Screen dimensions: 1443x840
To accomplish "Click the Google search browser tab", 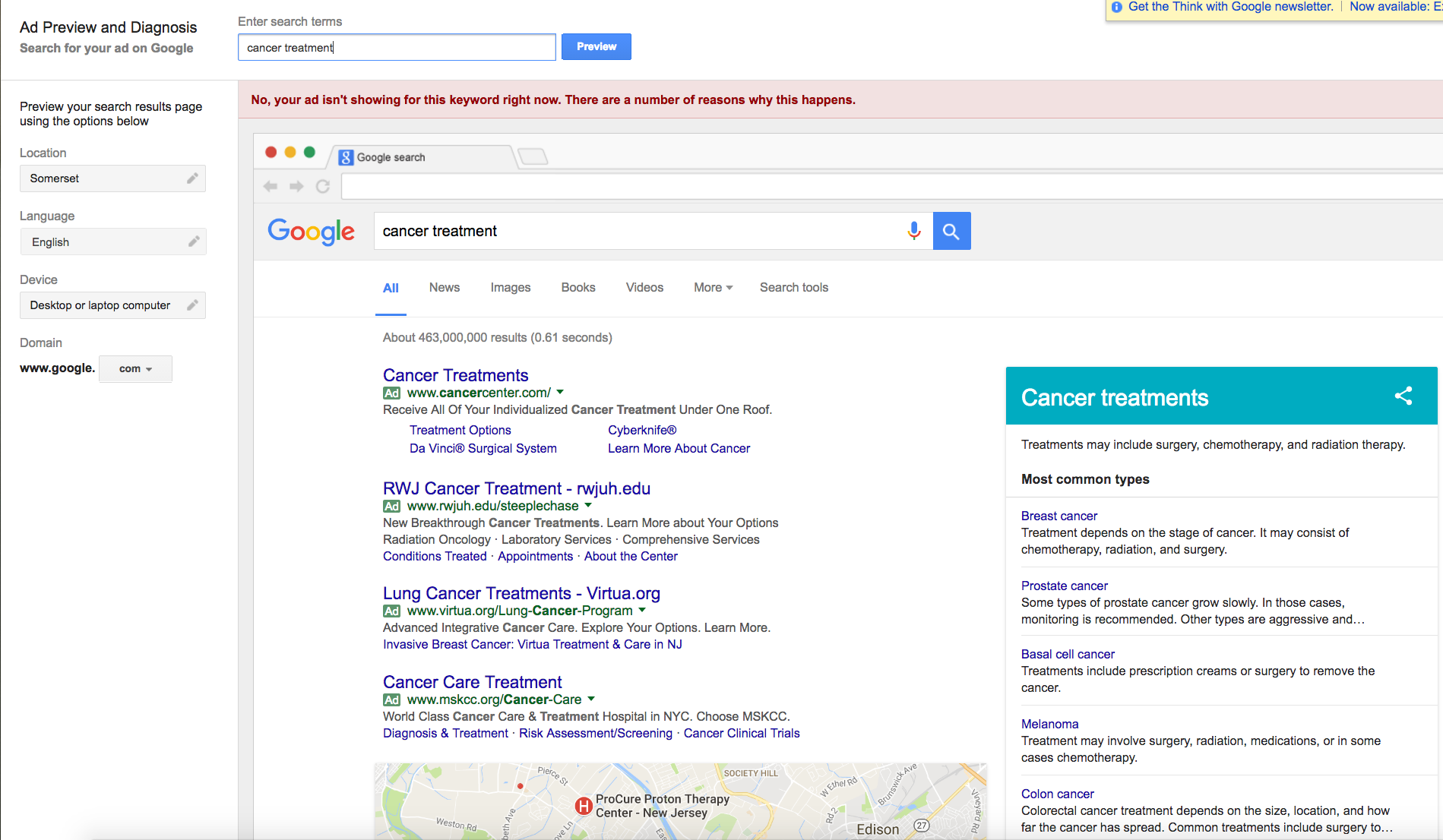I will tap(422, 157).
